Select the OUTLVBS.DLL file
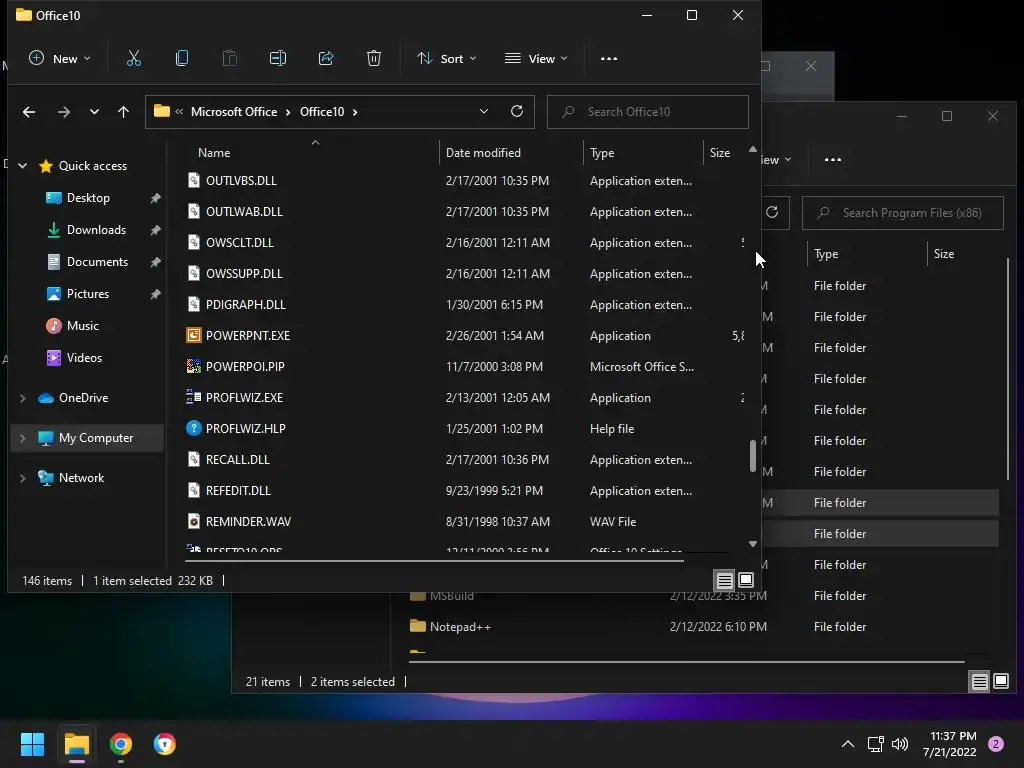This screenshot has height=768, width=1024. click(x=241, y=181)
